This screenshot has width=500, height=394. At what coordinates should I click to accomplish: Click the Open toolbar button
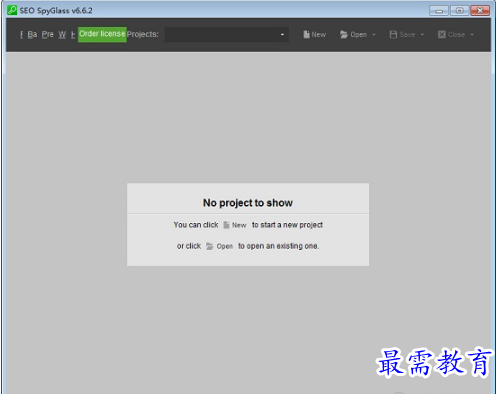[x=354, y=35]
